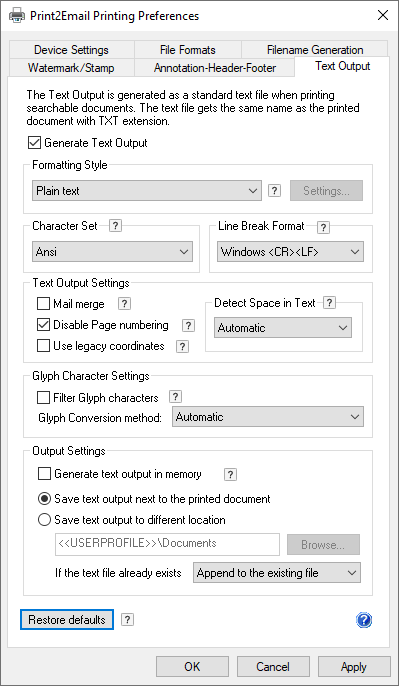The width and height of the screenshot is (399, 686).
Task: Open the Watermark/Stamp tab
Action: point(71,68)
